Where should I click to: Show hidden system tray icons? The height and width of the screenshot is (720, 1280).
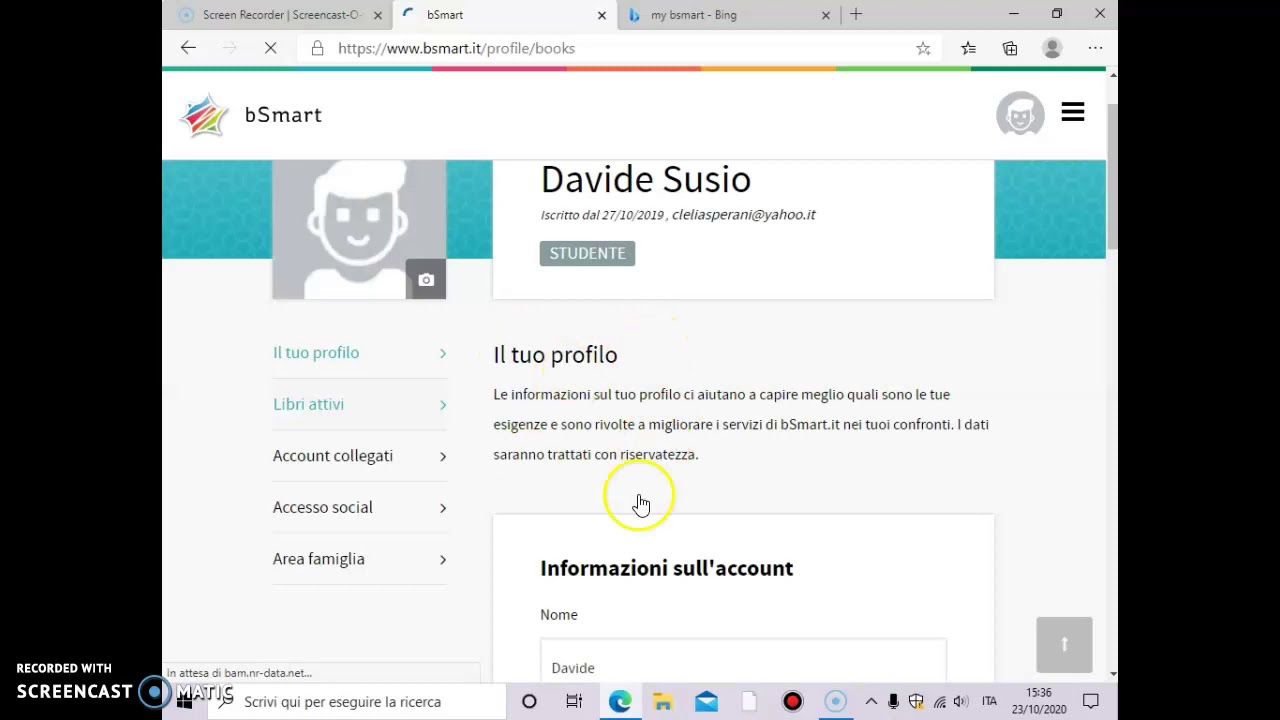click(871, 702)
